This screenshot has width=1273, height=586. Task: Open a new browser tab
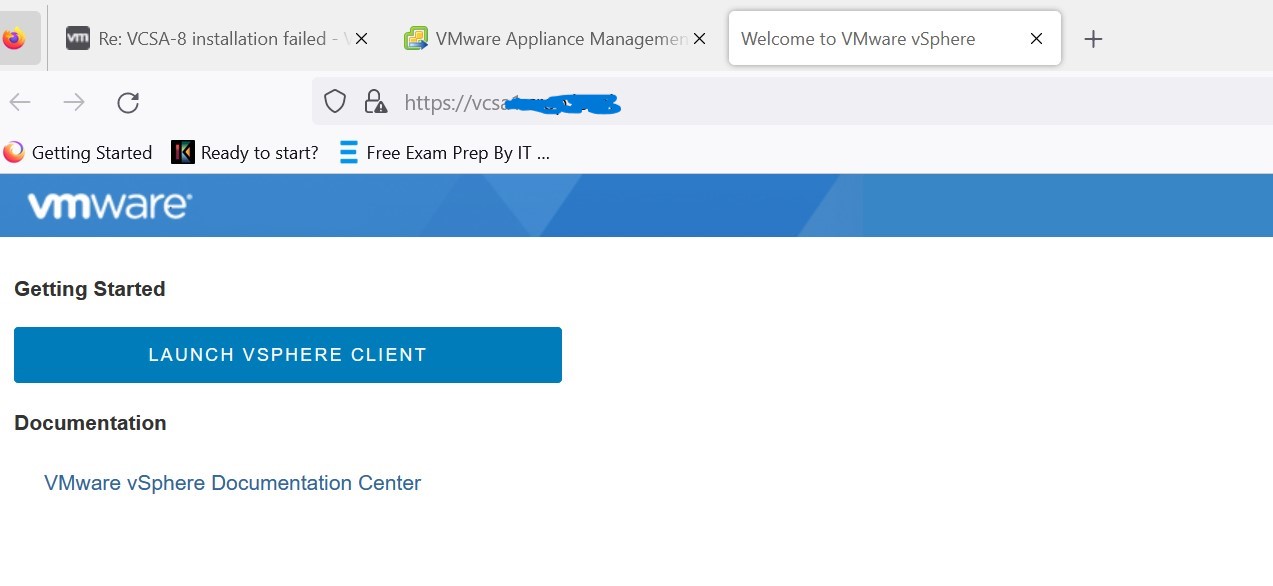(1093, 39)
